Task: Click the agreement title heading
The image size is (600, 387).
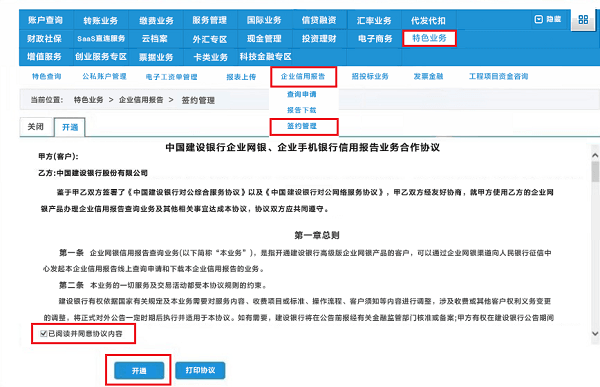Action: click(x=302, y=148)
